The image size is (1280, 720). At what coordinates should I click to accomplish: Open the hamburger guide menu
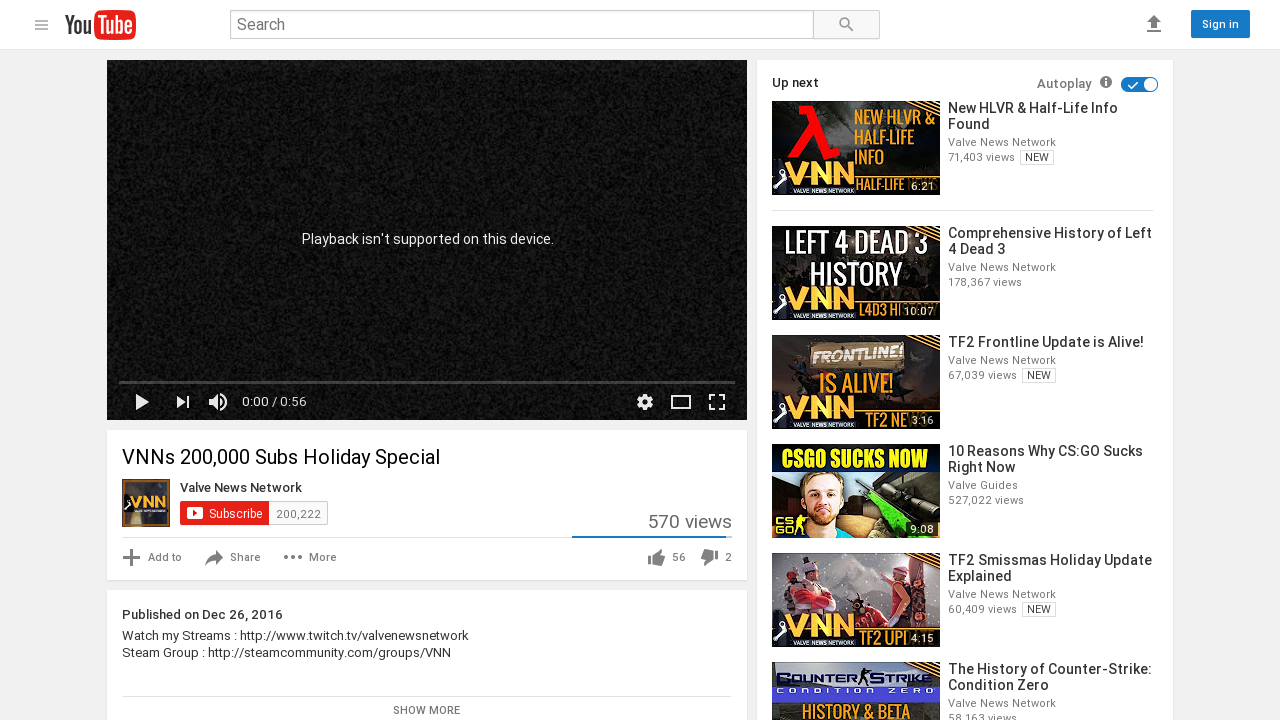coord(41,25)
